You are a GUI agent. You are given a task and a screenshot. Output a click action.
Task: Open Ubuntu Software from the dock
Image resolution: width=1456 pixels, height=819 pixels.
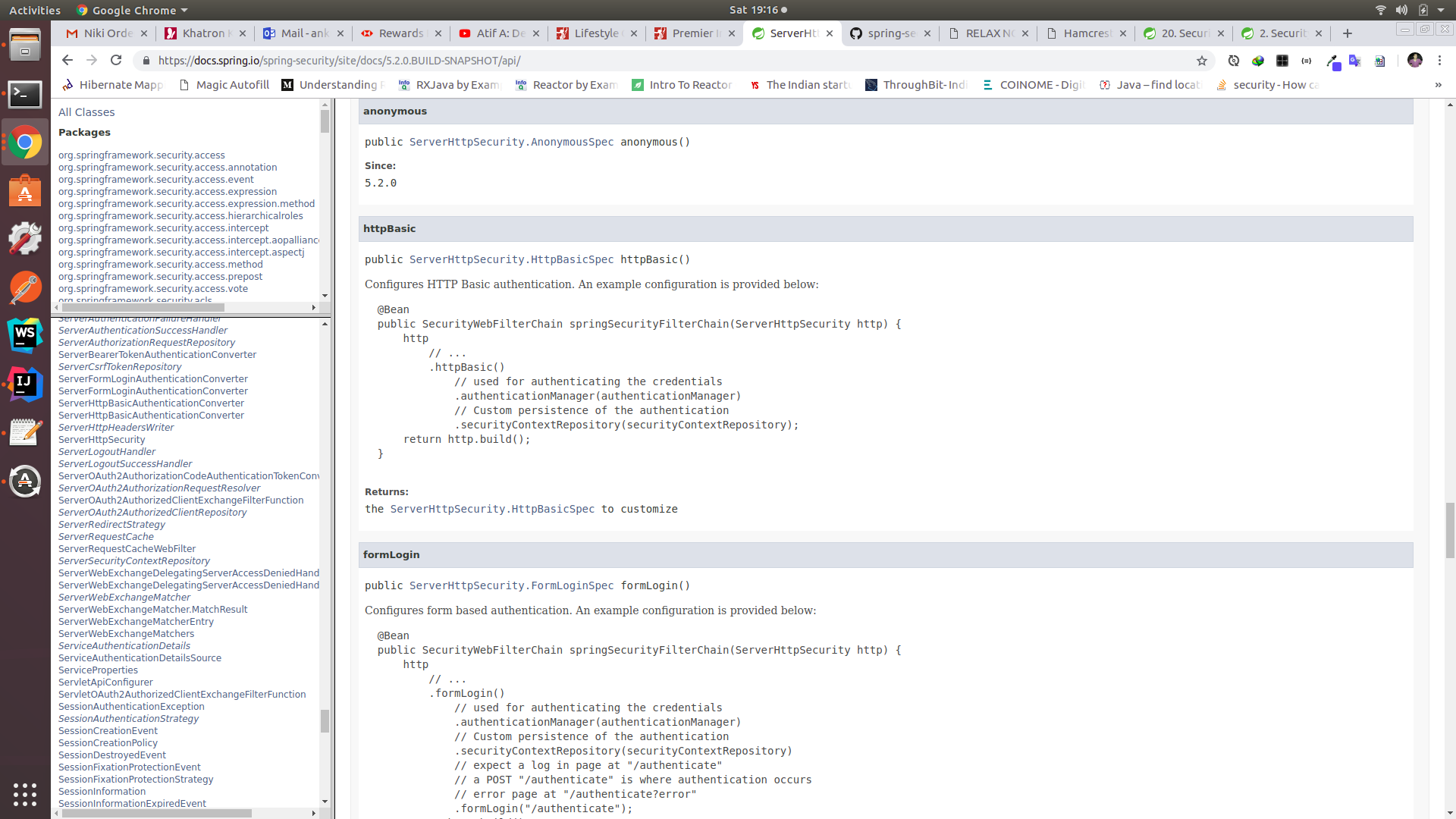(25, 190)
